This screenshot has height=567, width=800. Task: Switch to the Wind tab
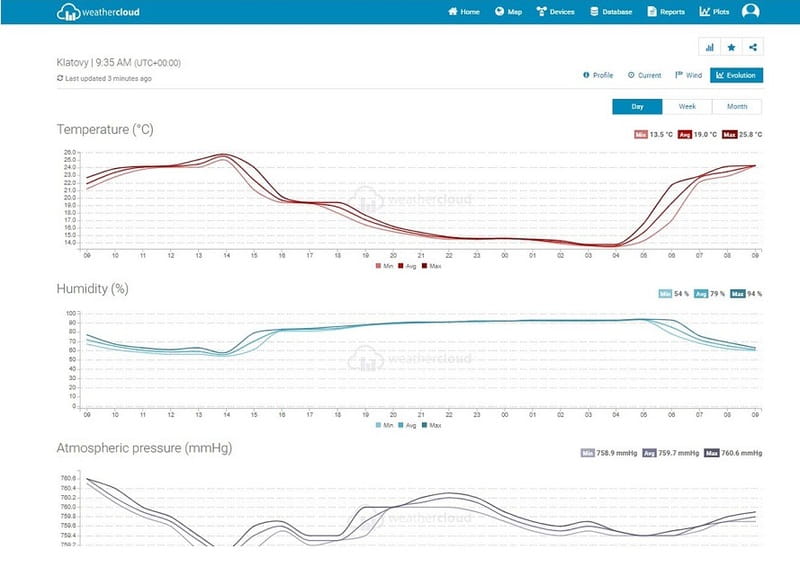(x=689, y=75)
